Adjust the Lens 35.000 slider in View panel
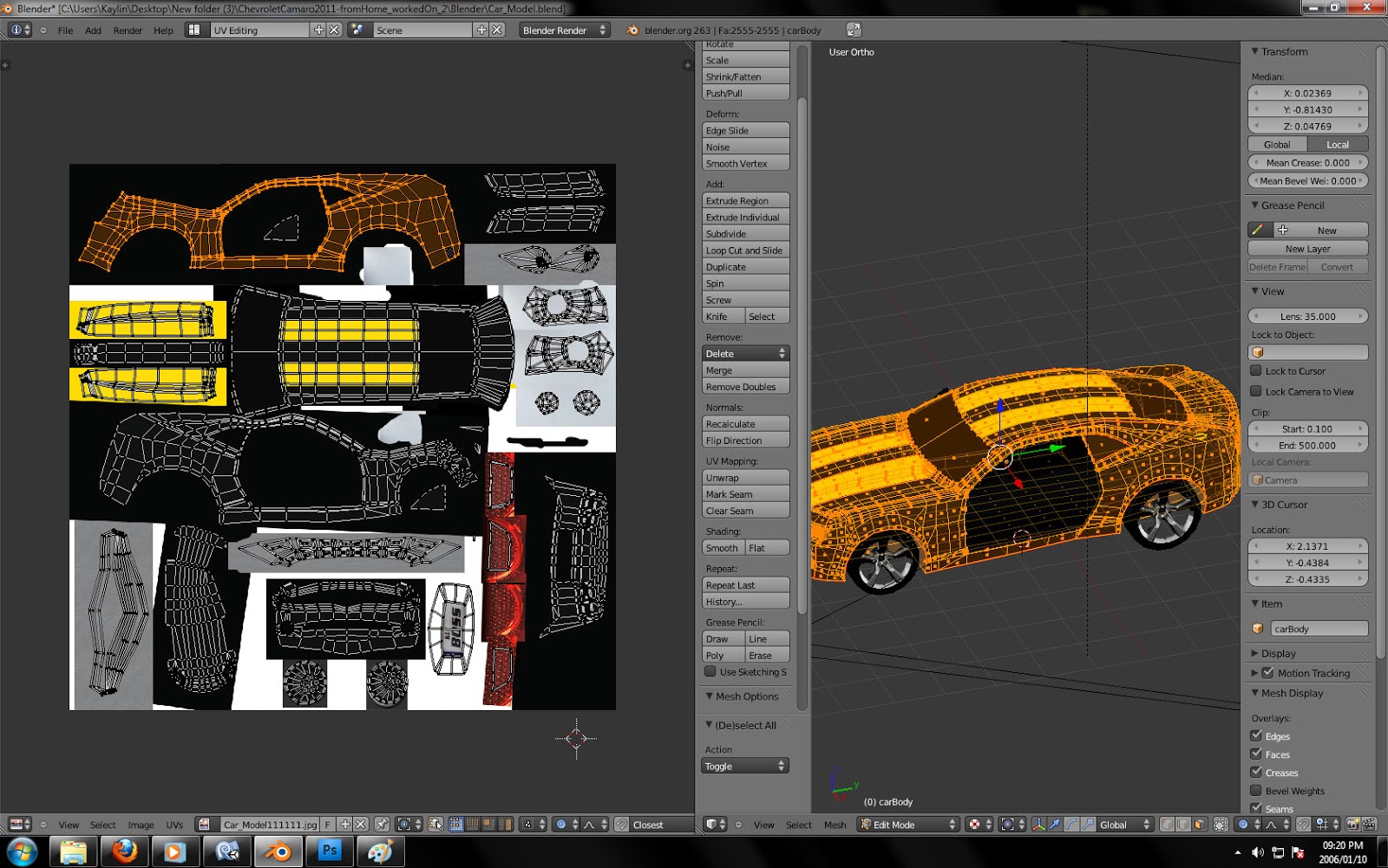 click(1308, 316)
